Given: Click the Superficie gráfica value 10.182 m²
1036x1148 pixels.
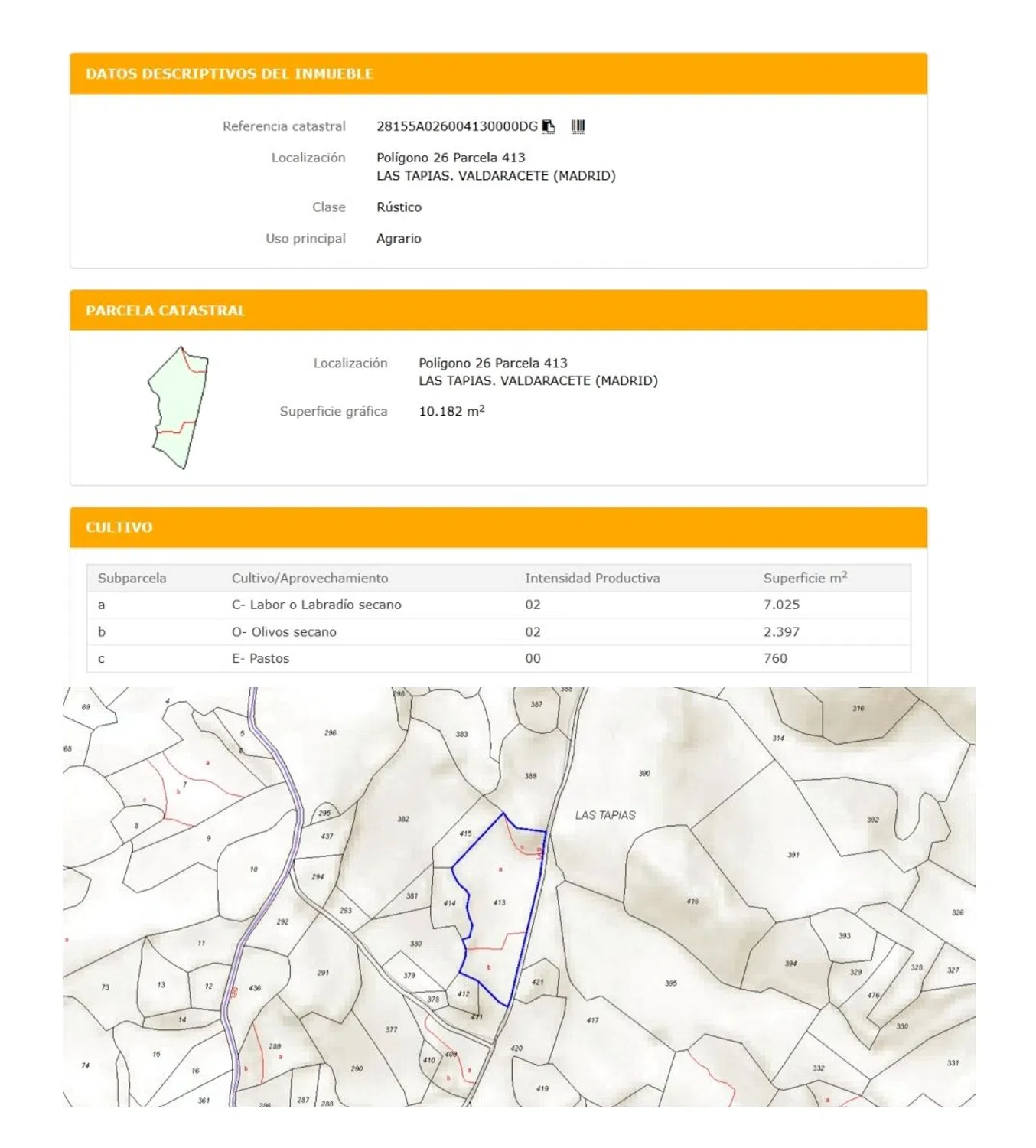Looking at the screenshot, I should tap(451, 411).
